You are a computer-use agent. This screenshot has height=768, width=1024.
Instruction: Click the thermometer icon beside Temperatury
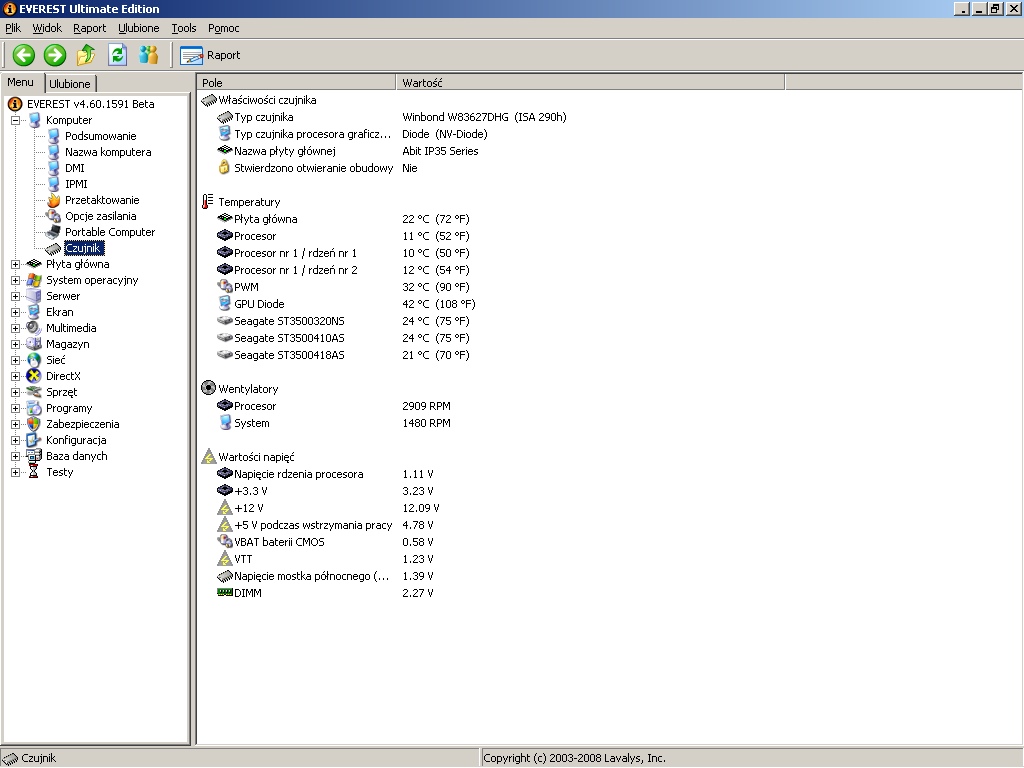[x=208, y=202]
